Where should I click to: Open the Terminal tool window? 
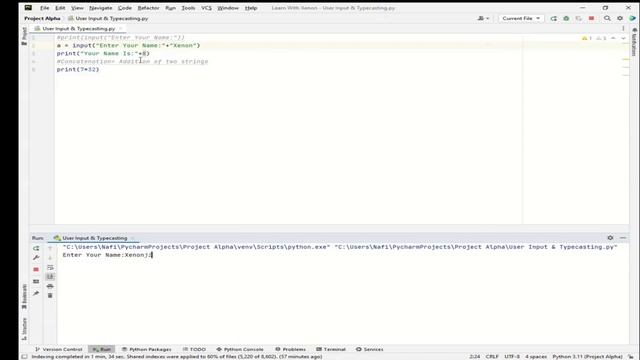click(331, 349)
